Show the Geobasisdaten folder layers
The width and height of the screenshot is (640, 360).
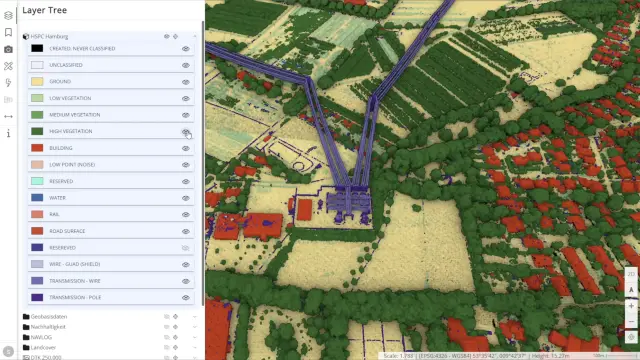pyautogui.click(x=167, y=316)
